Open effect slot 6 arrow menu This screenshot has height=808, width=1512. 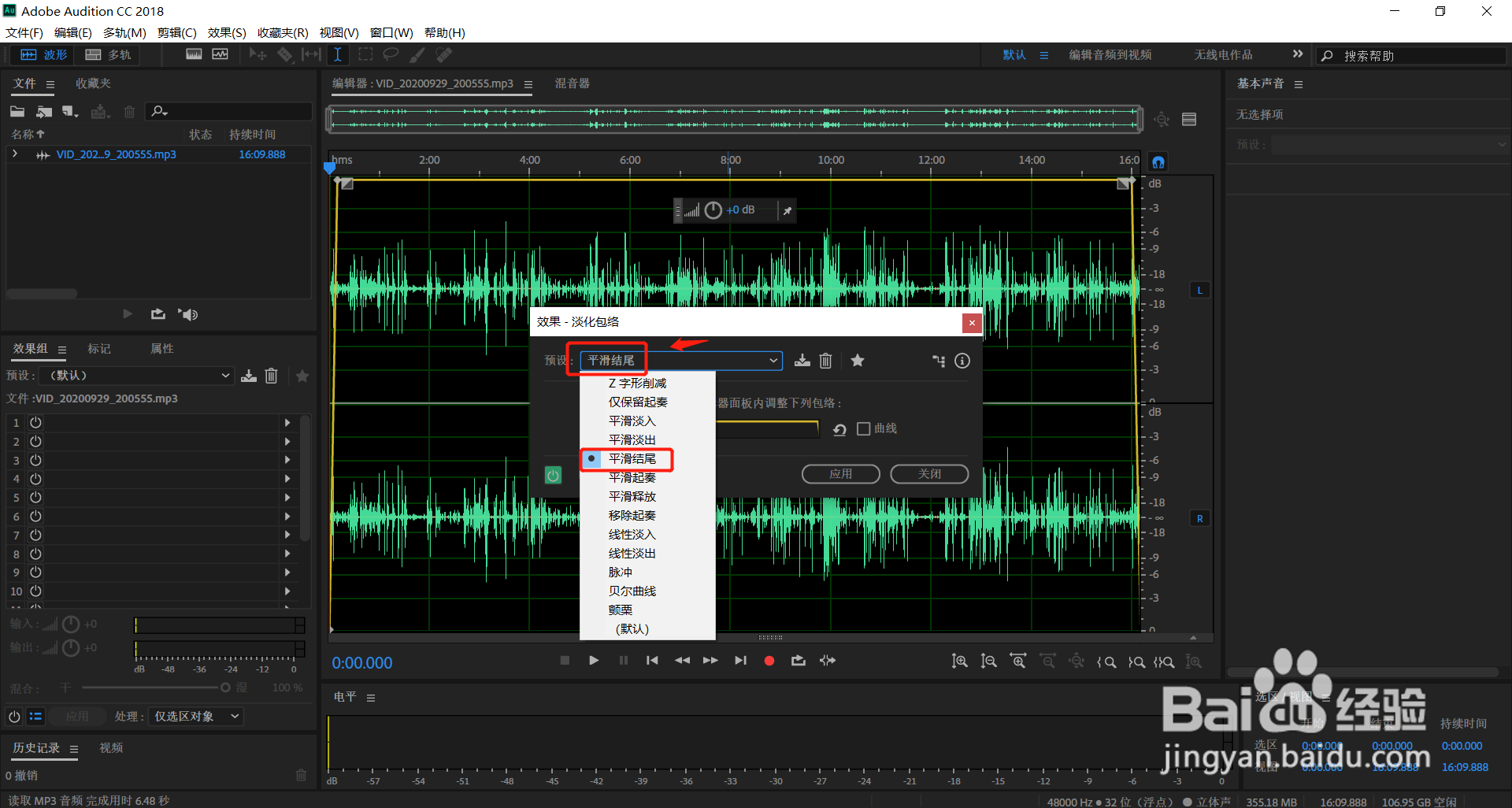coord(287,517)
